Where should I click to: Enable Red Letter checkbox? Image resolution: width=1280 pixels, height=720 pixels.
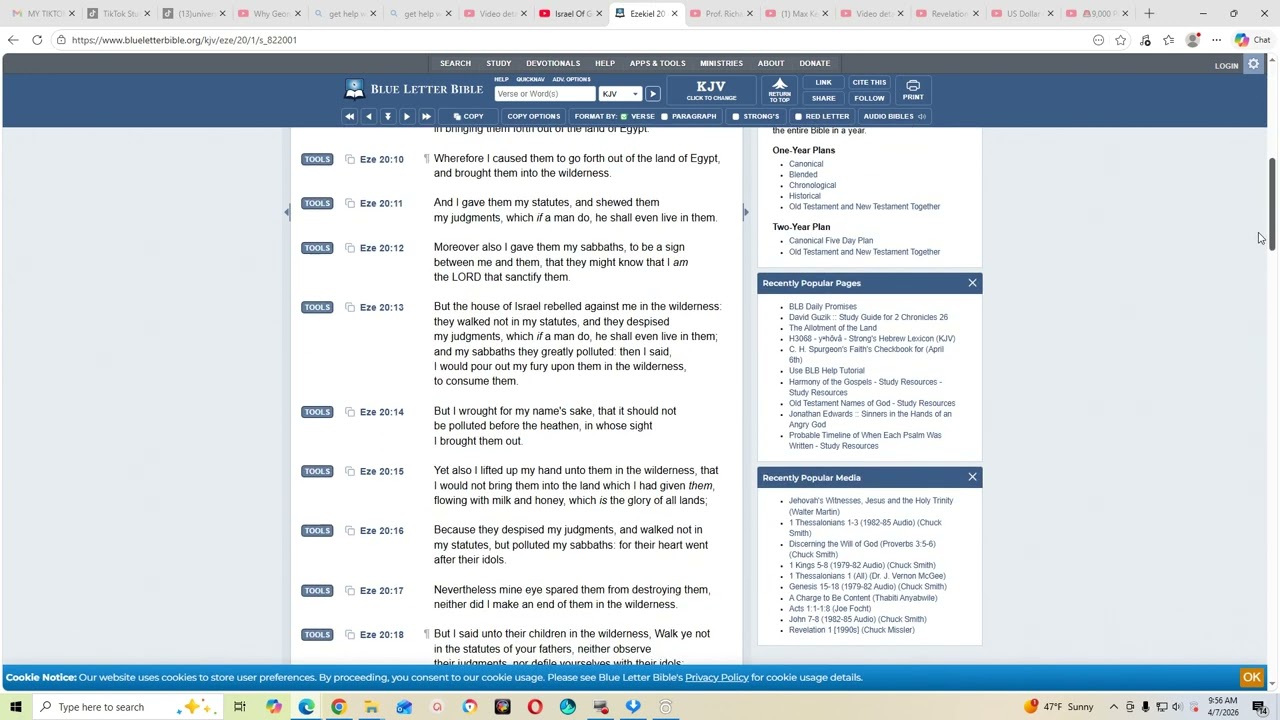pyautogui.click(x=798, y=117)
